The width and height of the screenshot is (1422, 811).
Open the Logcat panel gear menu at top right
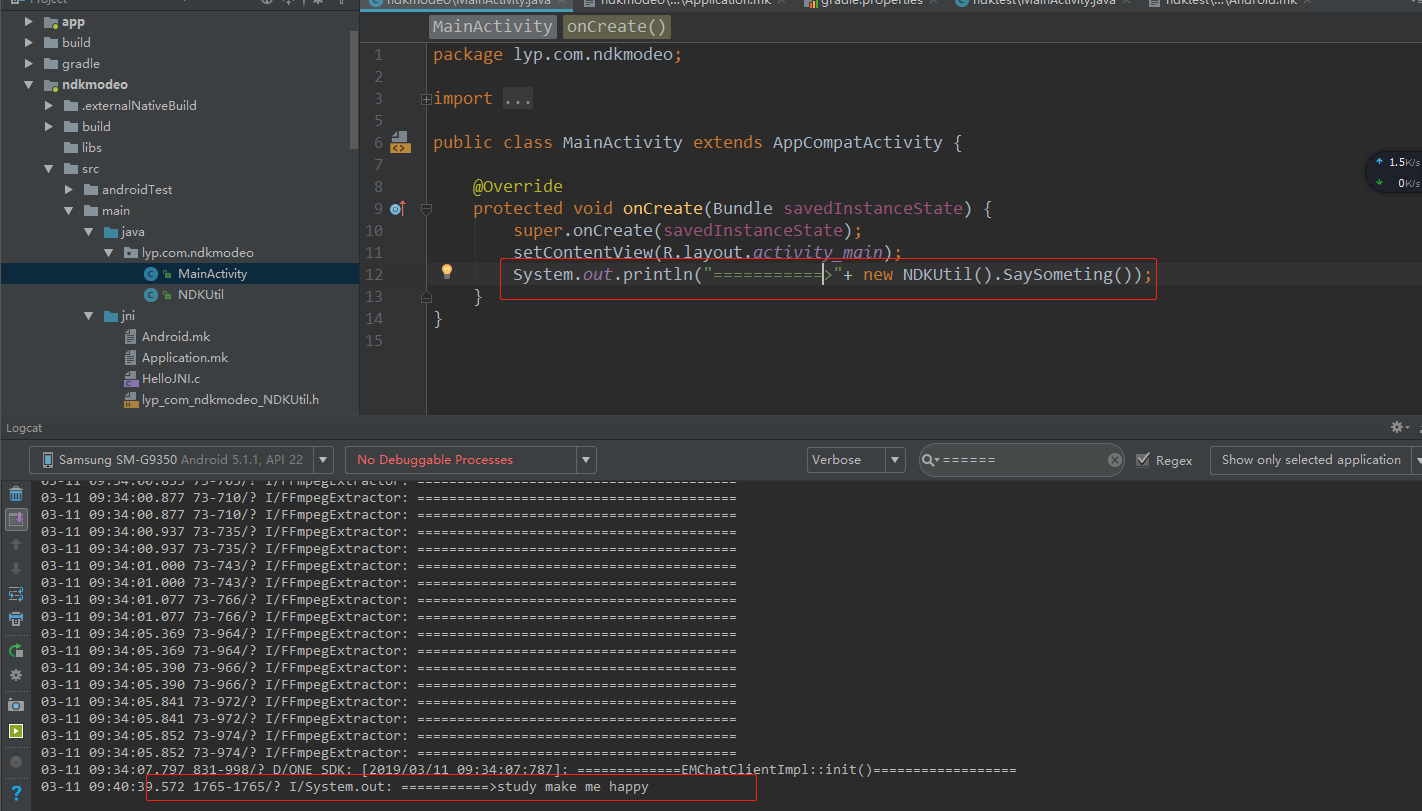(1398, 427)
